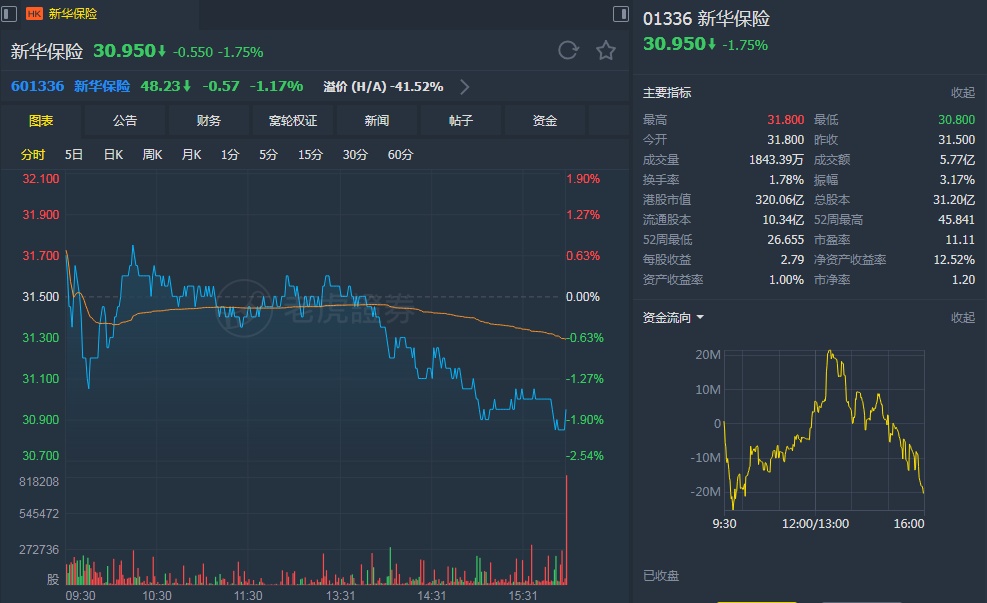Collapse the 资金流向 section
This screenshot has width=987, height=603.
pos(962,318)
